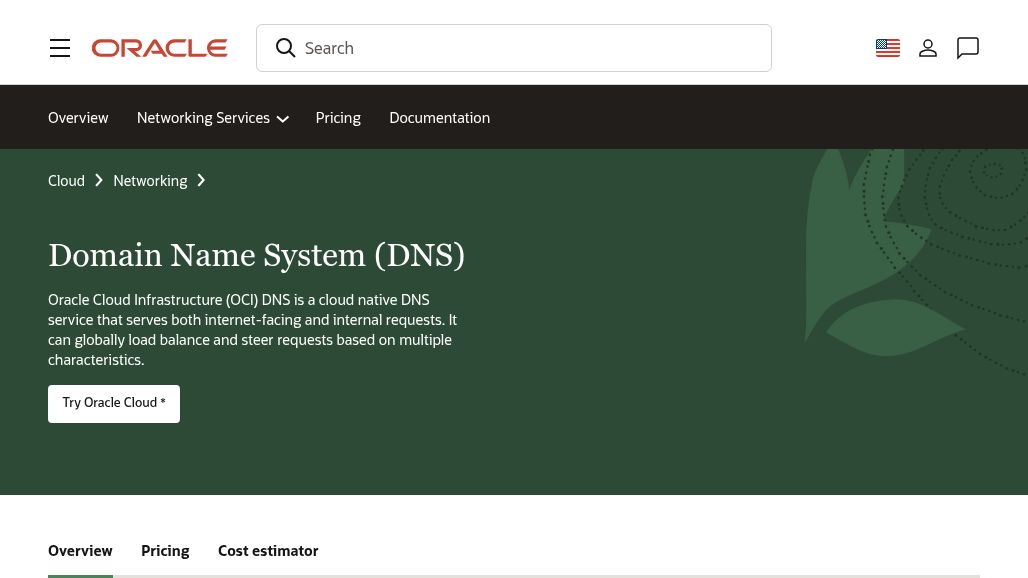Open Pricing in dark nav bar

[338, 118]
